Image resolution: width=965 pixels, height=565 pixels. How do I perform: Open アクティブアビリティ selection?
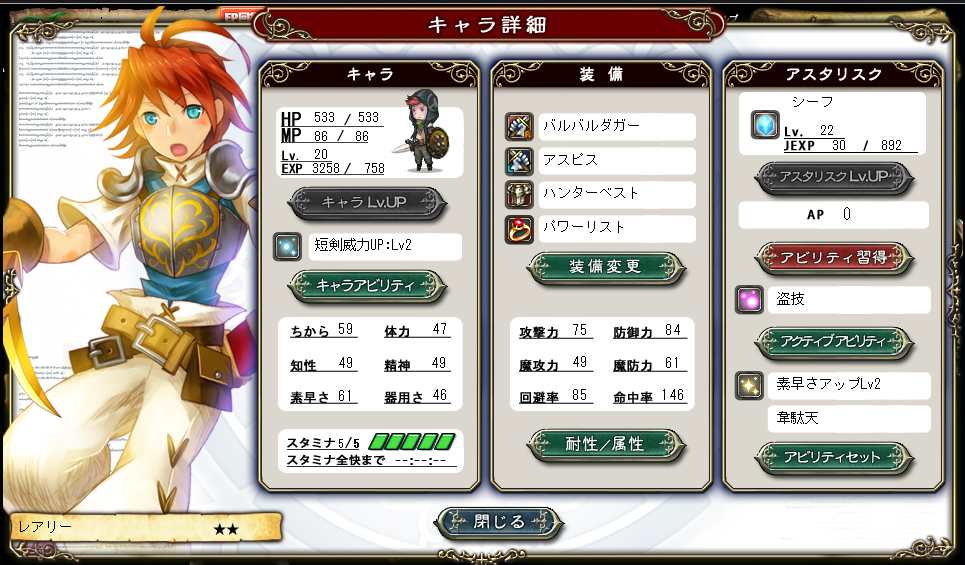point(834,342)
